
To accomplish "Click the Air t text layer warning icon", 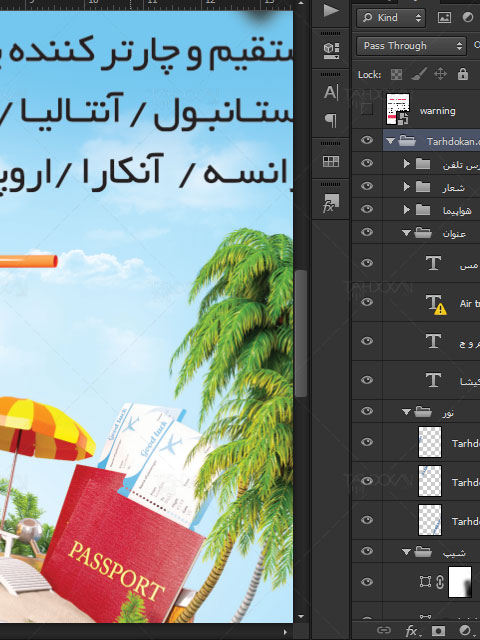I will pyautogui.click(x=440, y=310).
